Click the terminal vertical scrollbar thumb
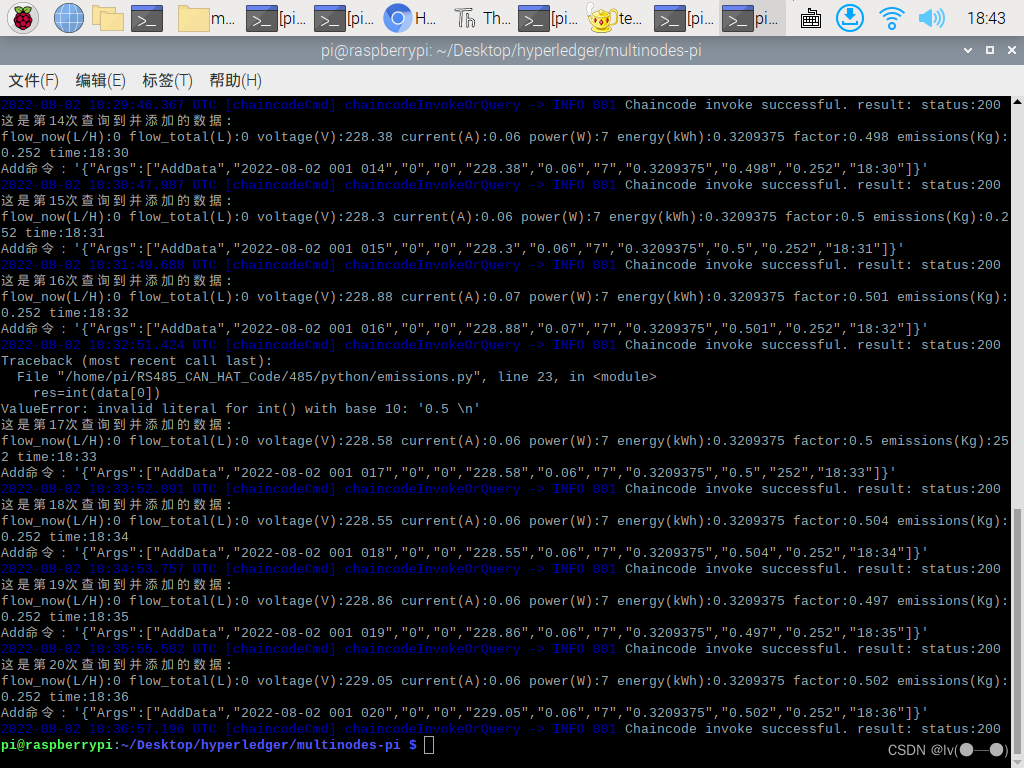 [x=1017, y=620]
